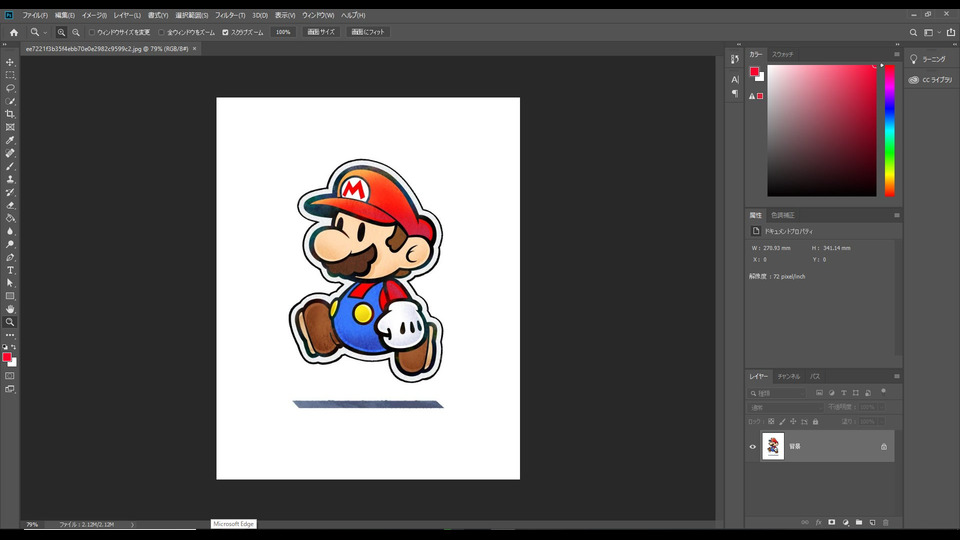
Task: Select the Frame tool
Action: point(10,127)
